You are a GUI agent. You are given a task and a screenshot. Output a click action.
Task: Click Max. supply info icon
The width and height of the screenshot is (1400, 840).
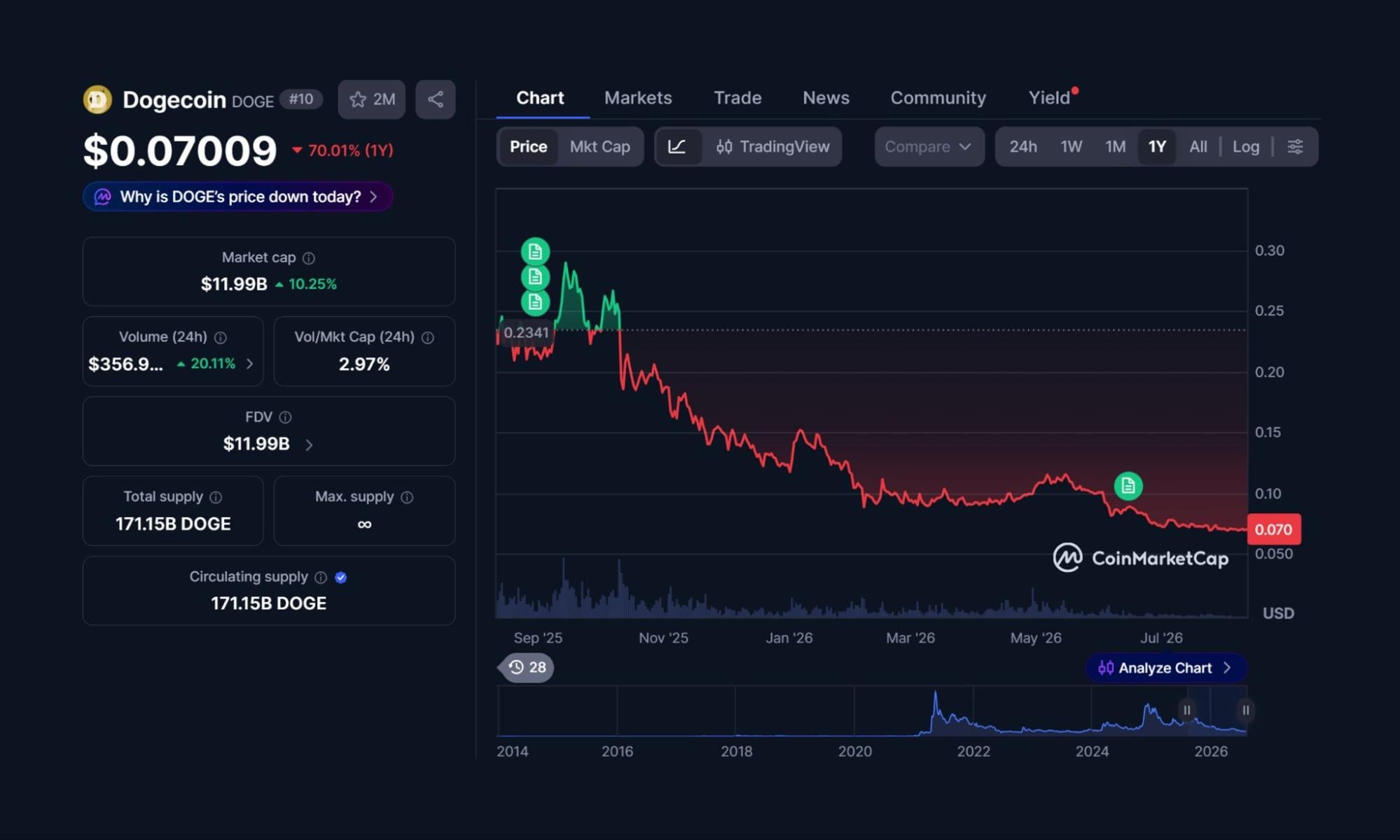point(407,497)
